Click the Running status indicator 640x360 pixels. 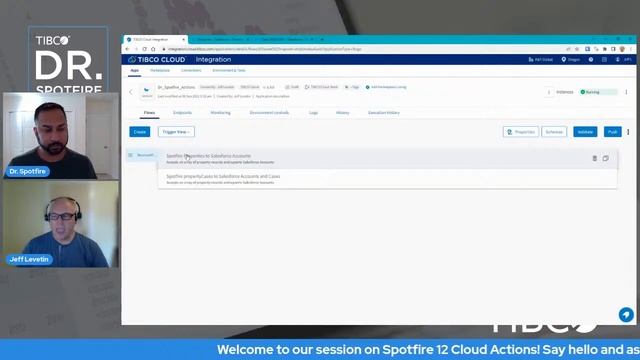pos(598,92)
